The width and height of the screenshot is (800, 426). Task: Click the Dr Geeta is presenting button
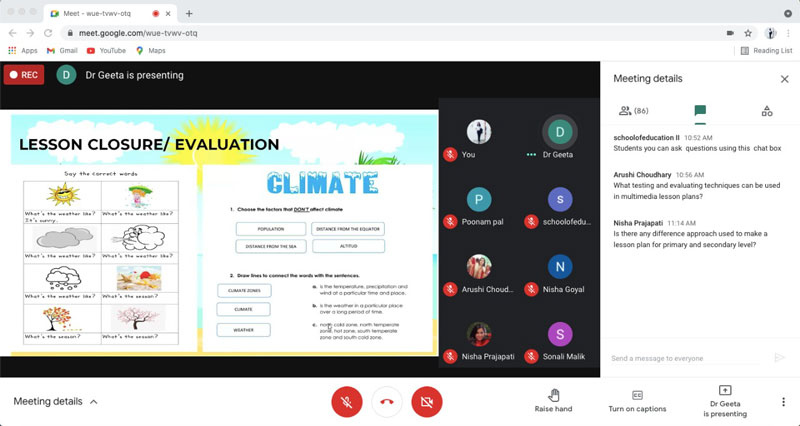[725, 400]
